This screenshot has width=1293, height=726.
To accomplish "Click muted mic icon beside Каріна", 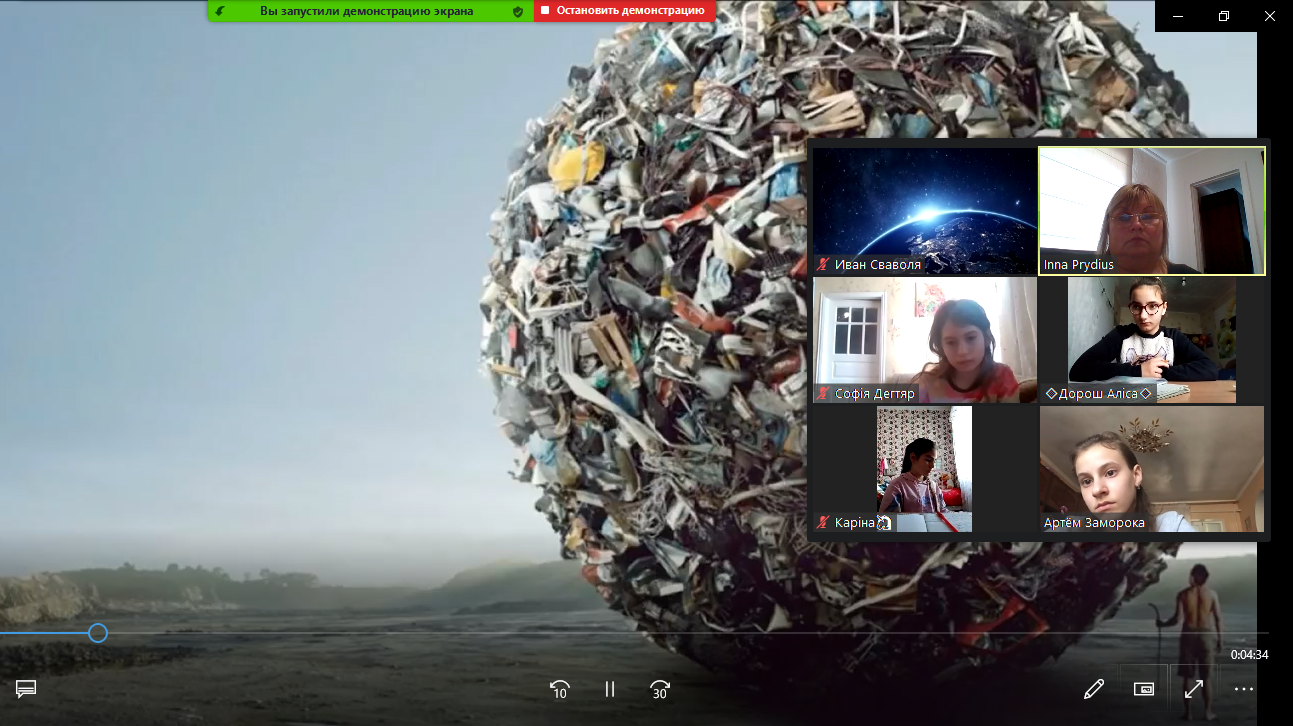I will pyautogui.click(x=824, y=523).
